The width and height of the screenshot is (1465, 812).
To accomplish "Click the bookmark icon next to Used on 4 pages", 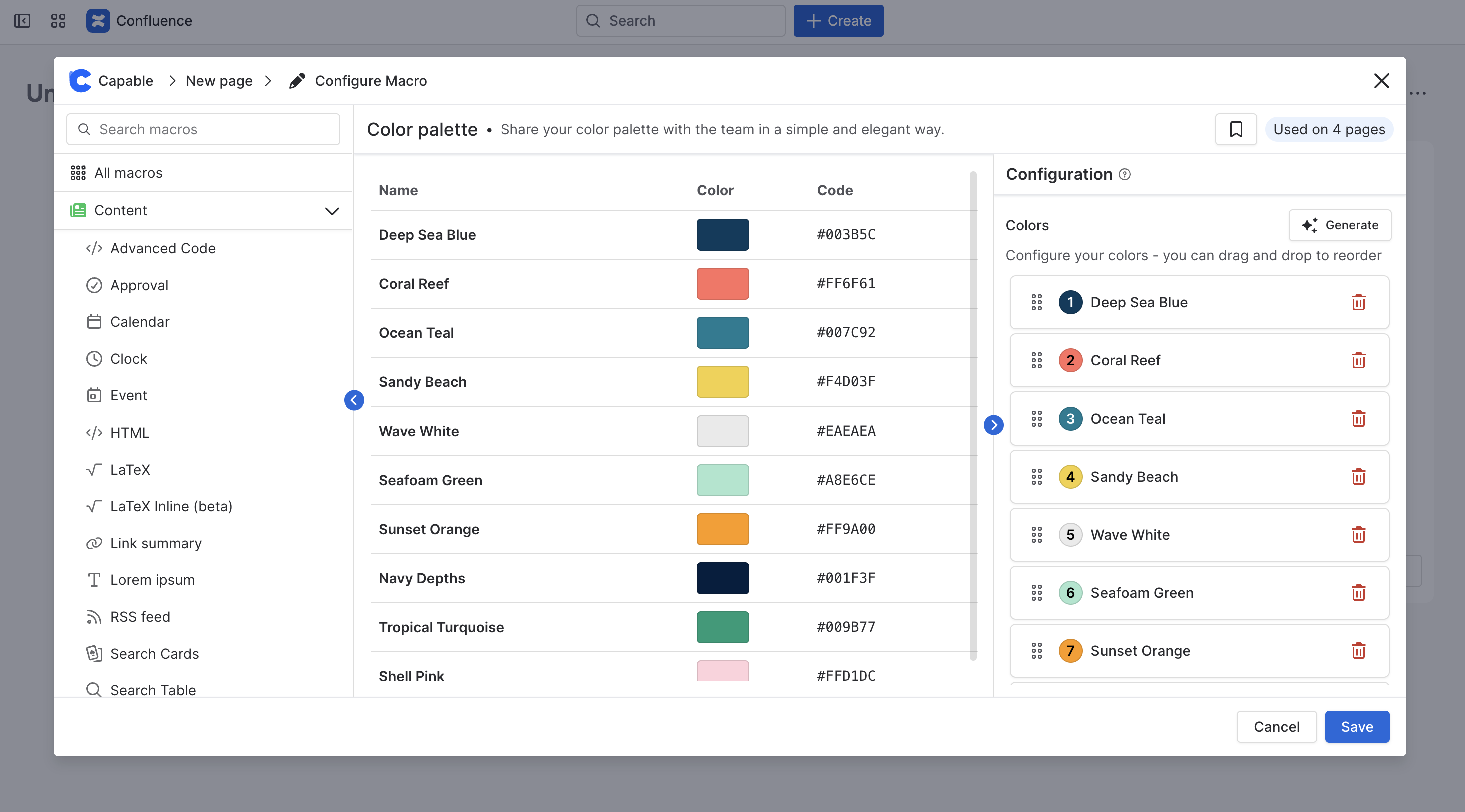I will 1235,130.
